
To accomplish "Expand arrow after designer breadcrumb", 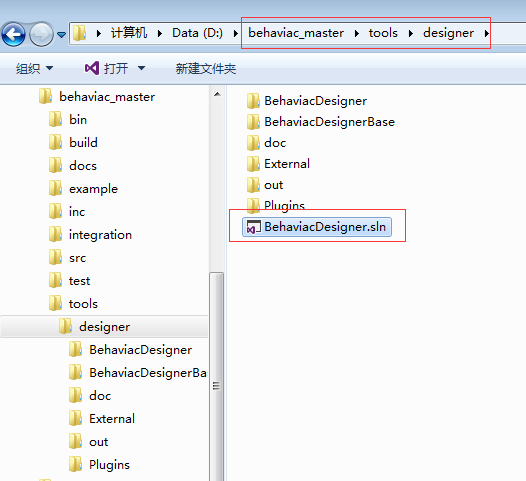I will (x=486, y=33).
